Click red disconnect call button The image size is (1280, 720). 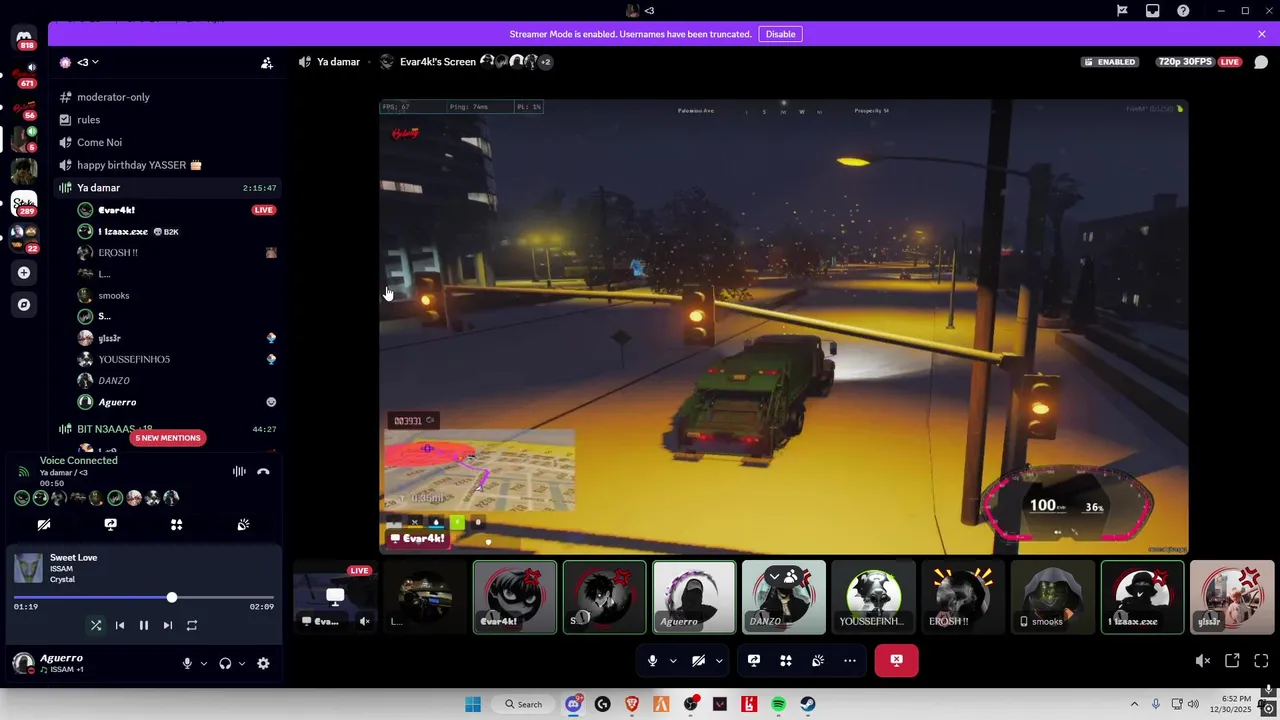coord(896,660)
